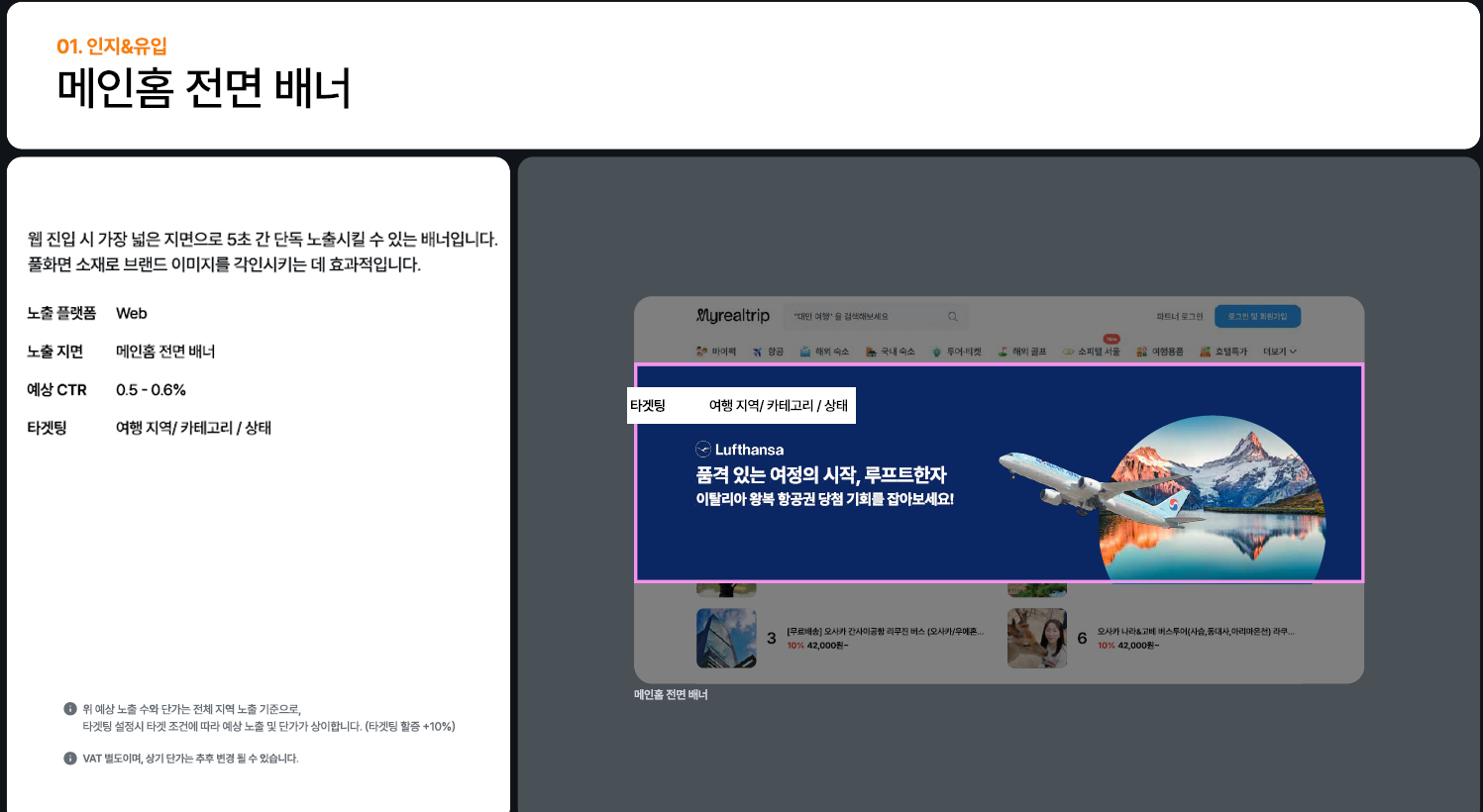Image resolution: width=1483 pixels, height=812 pixels.
Task: Open the 해외 숙소 menu item
Action: click(825, 352)
